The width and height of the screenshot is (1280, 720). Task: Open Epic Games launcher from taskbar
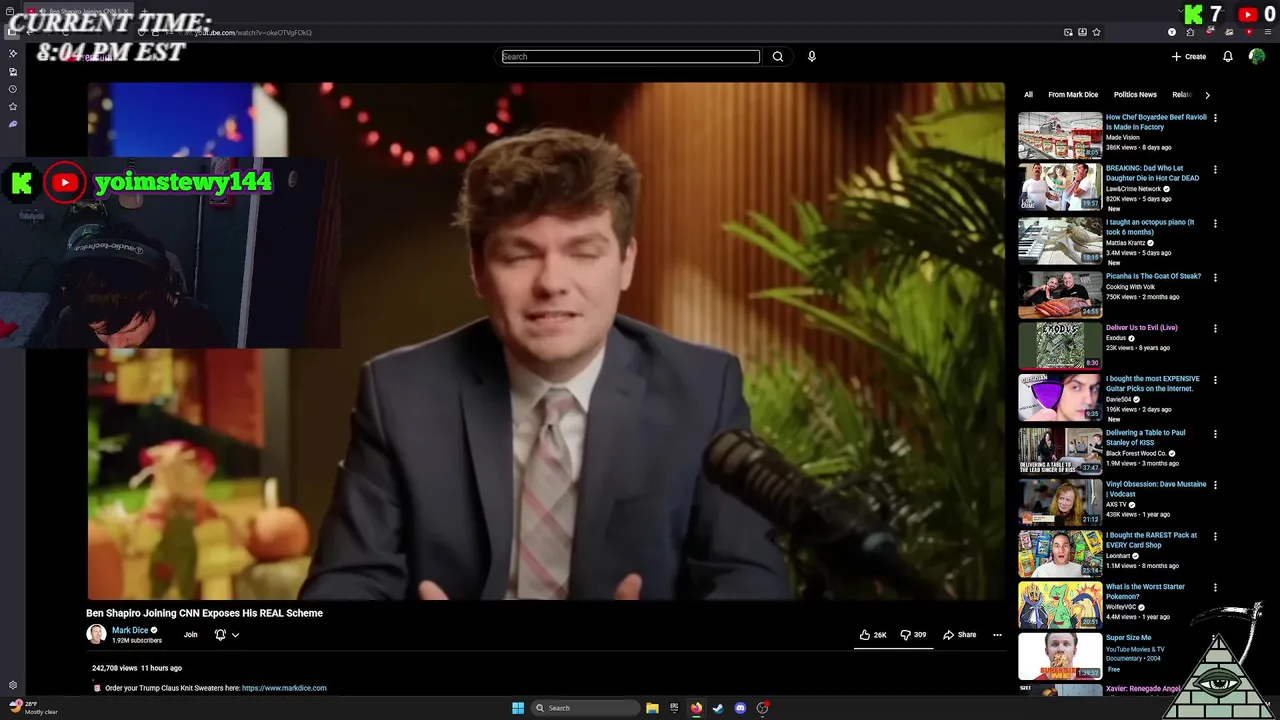click(x=674, y=708)
